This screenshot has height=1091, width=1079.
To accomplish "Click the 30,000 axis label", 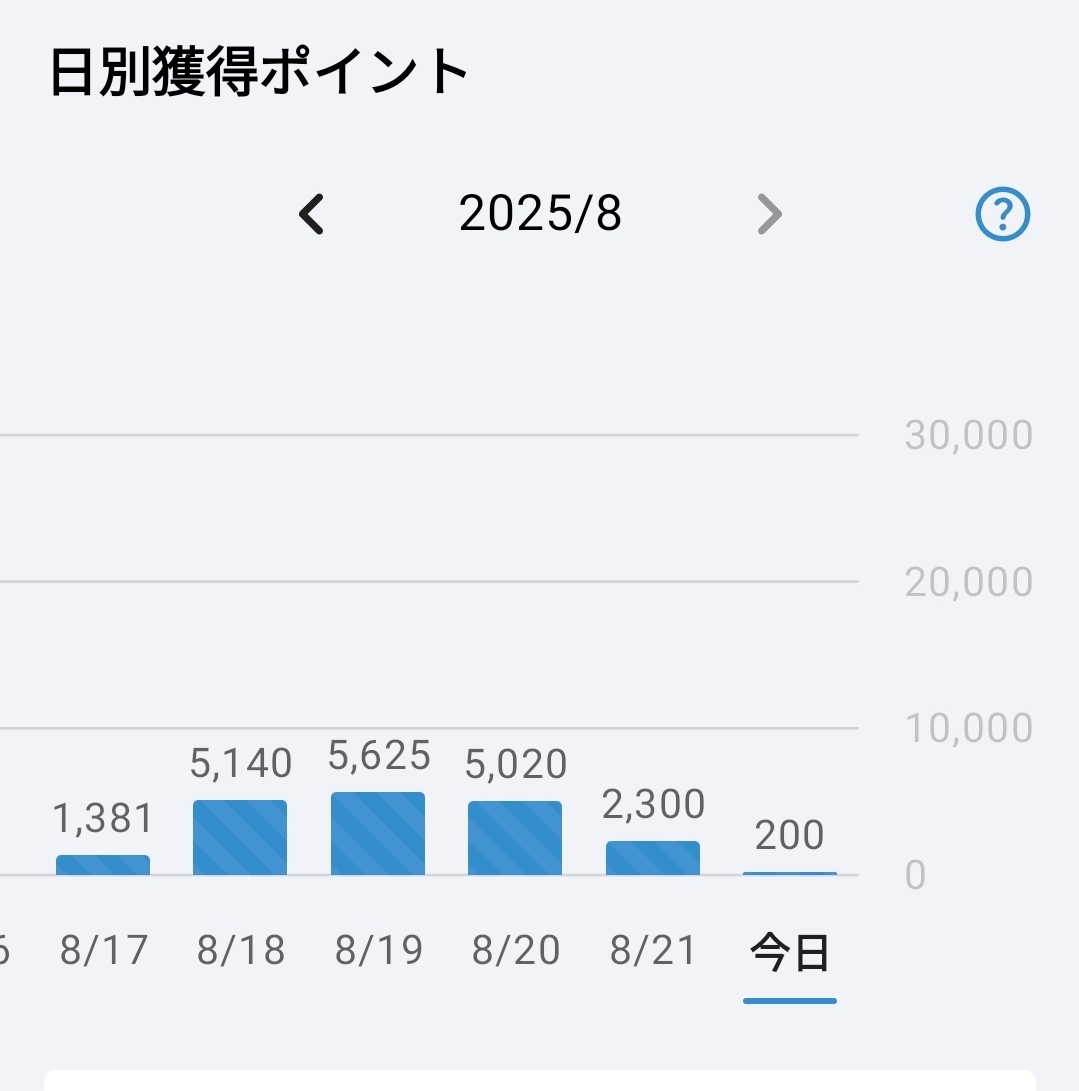I will click(968, 435).
